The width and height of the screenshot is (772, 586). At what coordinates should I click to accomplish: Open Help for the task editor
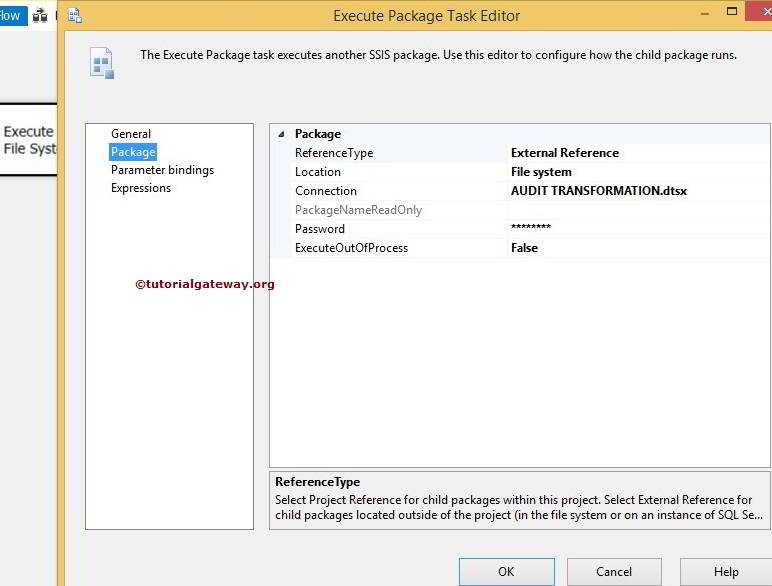pyautogui.click(x=726, y=572)
